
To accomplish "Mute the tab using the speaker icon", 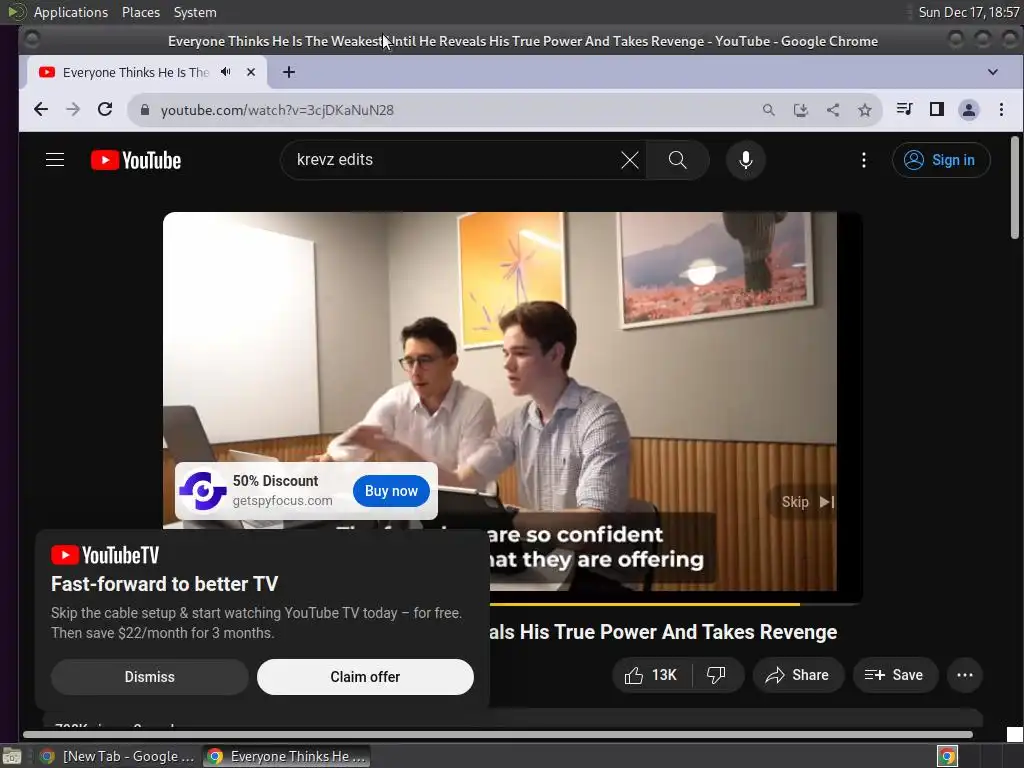I will pyautogui.click(x=226, y=72).
